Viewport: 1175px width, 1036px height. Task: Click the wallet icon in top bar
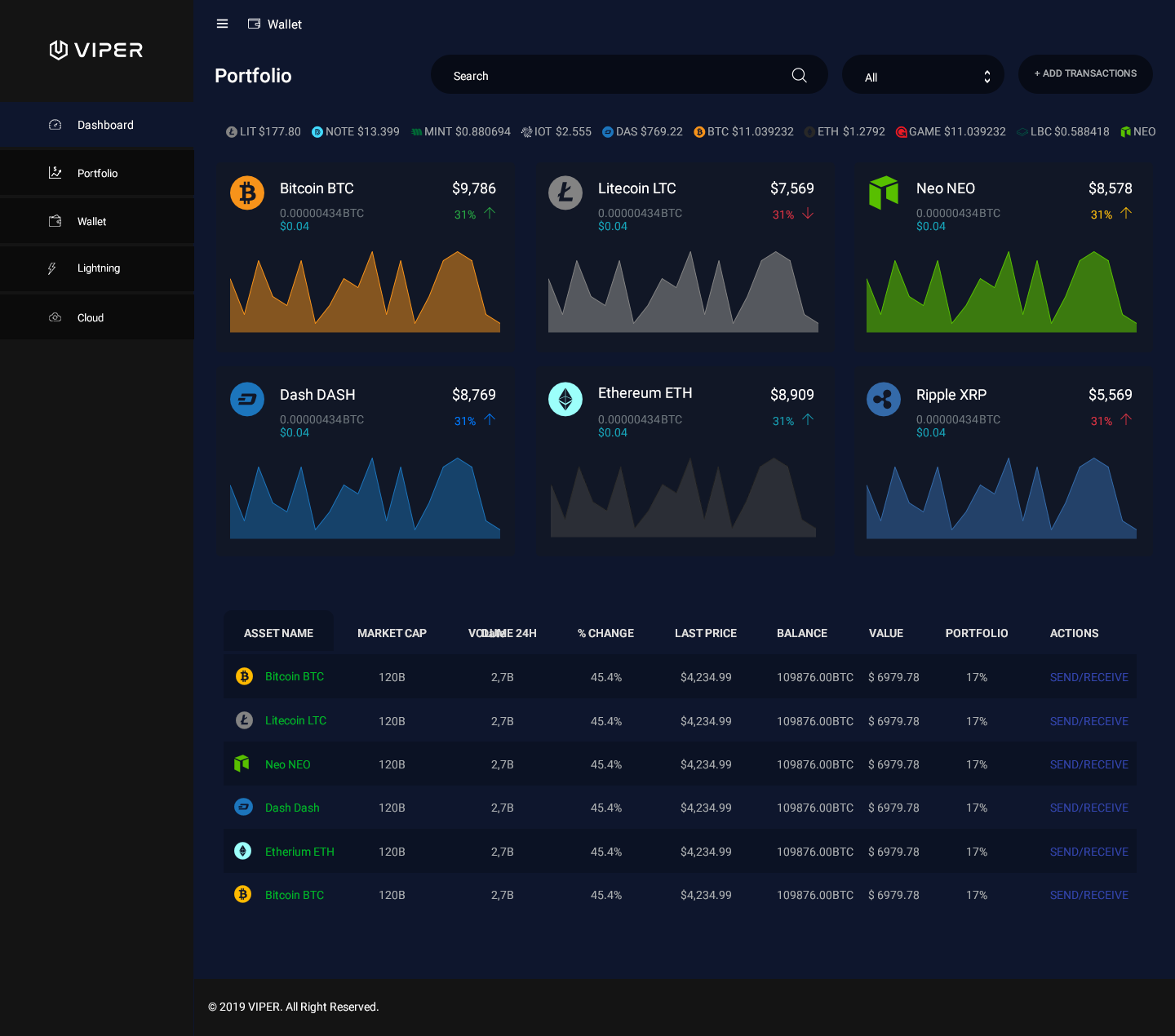(x=255, y=24)
